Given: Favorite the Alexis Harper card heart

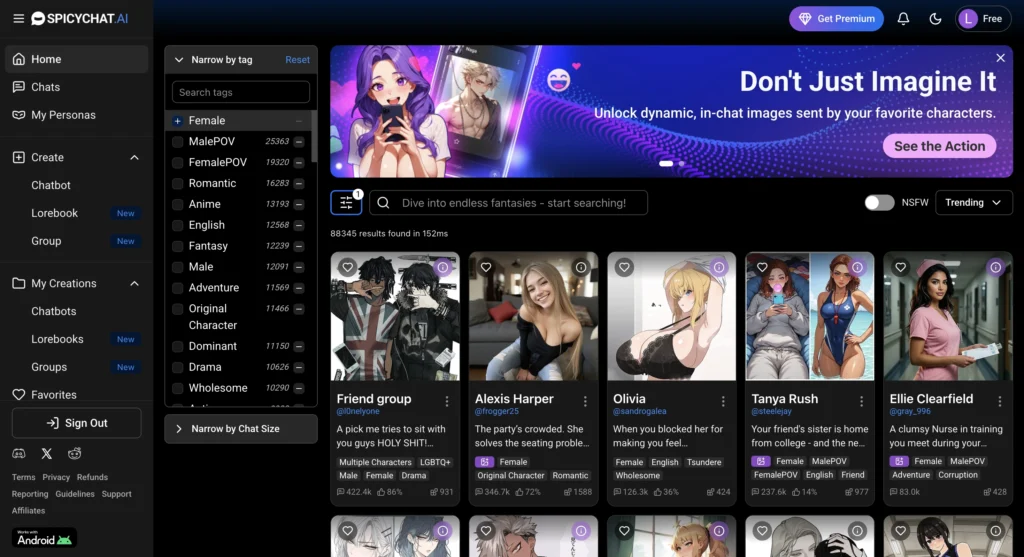Looking at the screenshot, I should pyautogui.click(x=486, y=267).
